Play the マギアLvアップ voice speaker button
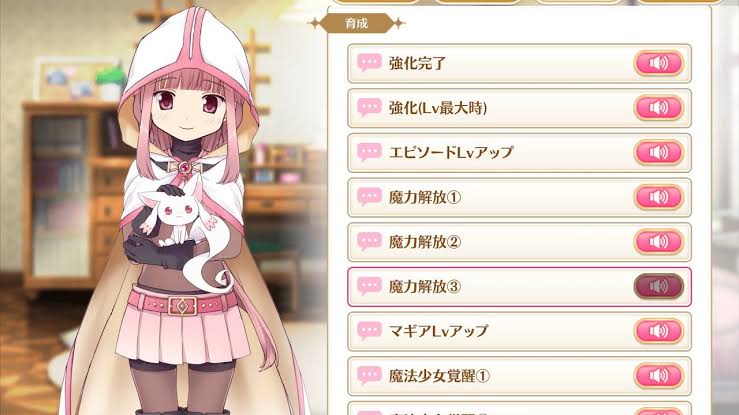This screenshot has height=415, width=739. 658,331
